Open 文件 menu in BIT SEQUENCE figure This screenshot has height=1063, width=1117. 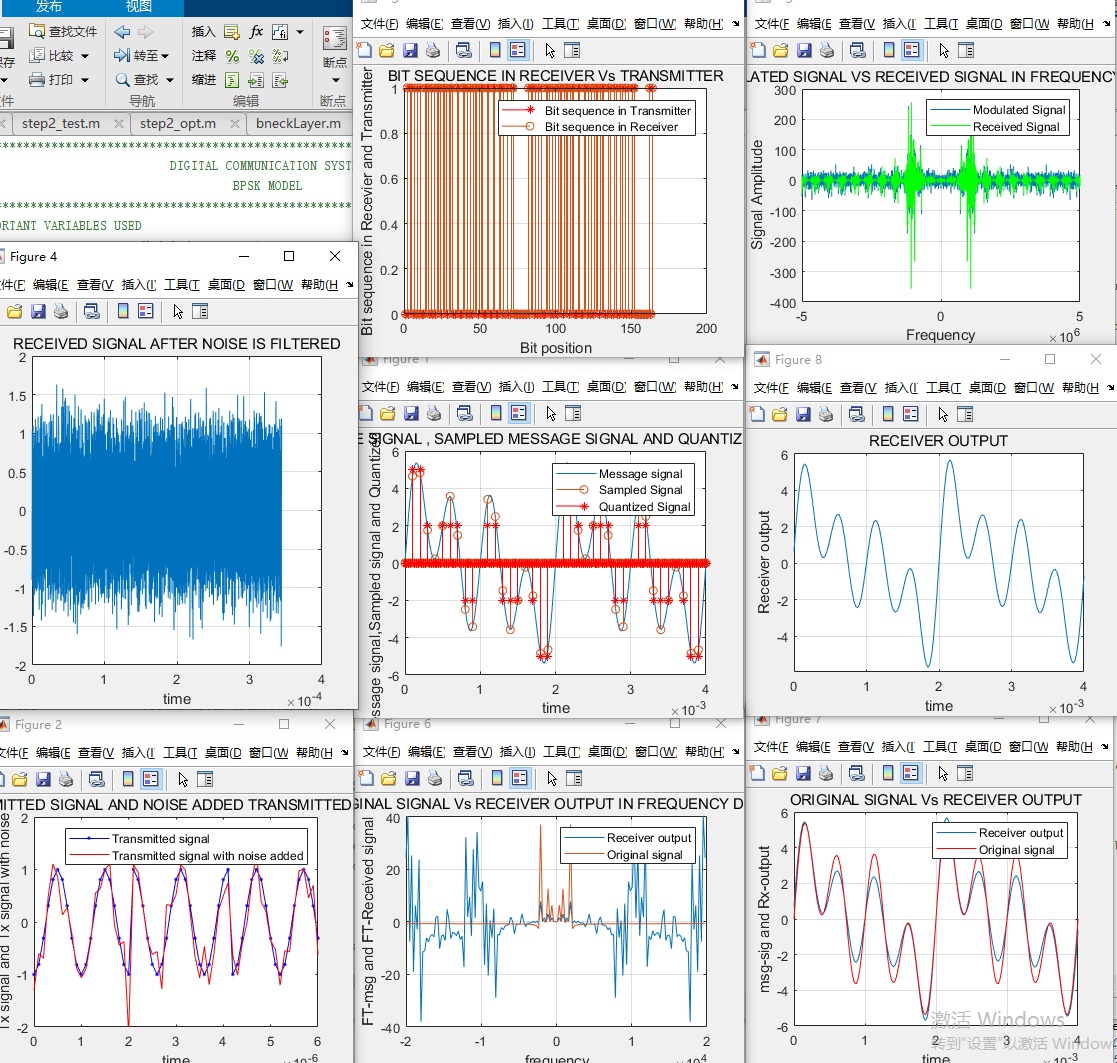(x=379, y=24)
